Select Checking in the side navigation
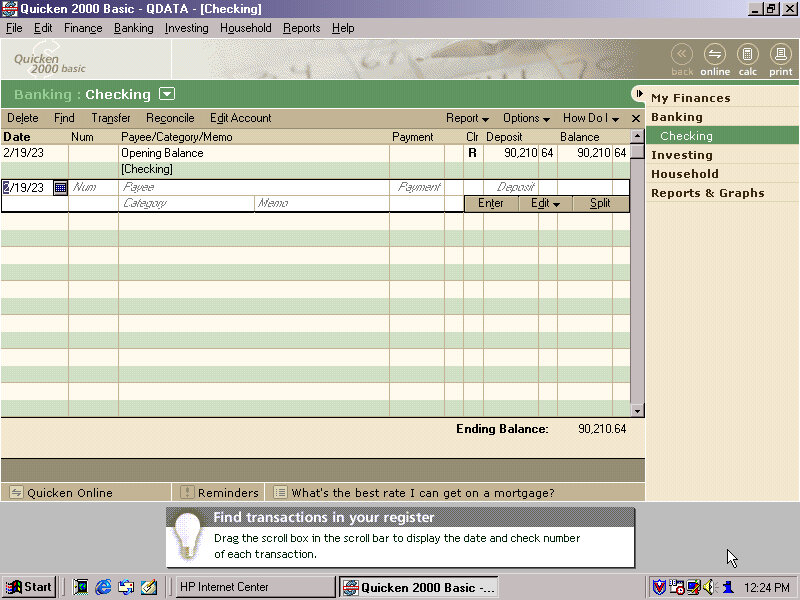 (686, 136)
